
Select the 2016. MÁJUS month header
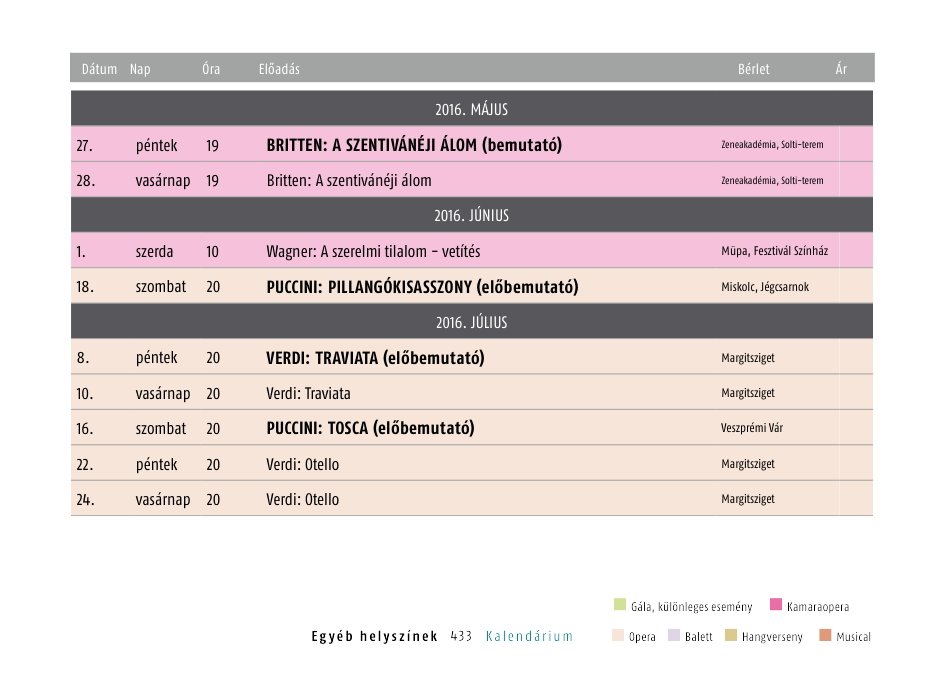pyautogui.click(x=472, y=109)
